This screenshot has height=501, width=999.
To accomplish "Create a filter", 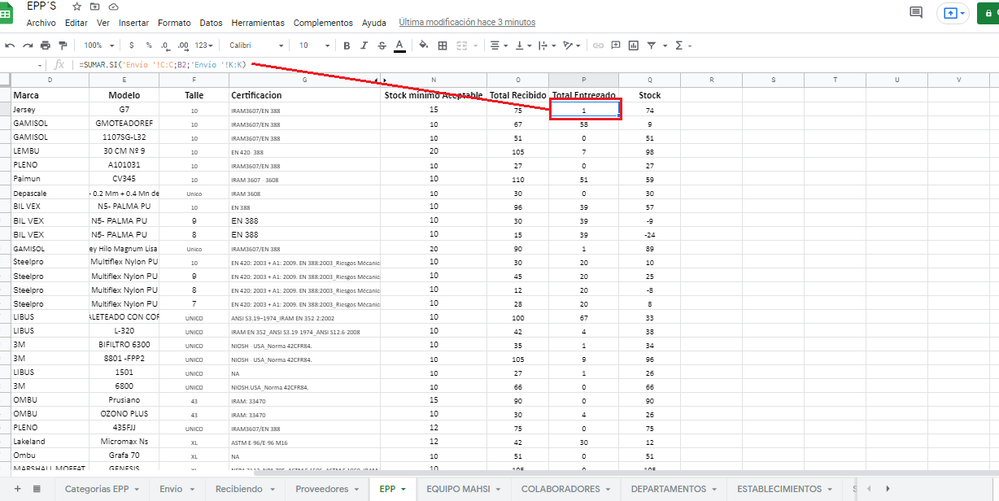I will (651, 45).
